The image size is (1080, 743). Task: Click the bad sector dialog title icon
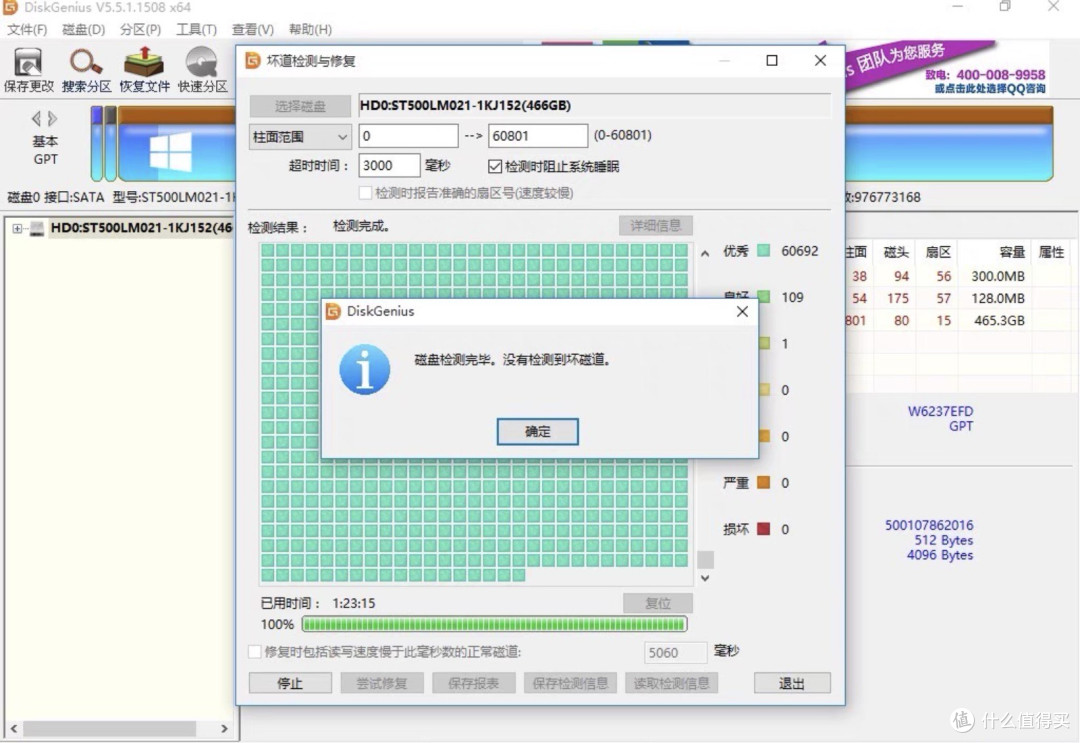click(x=253, y=61)
